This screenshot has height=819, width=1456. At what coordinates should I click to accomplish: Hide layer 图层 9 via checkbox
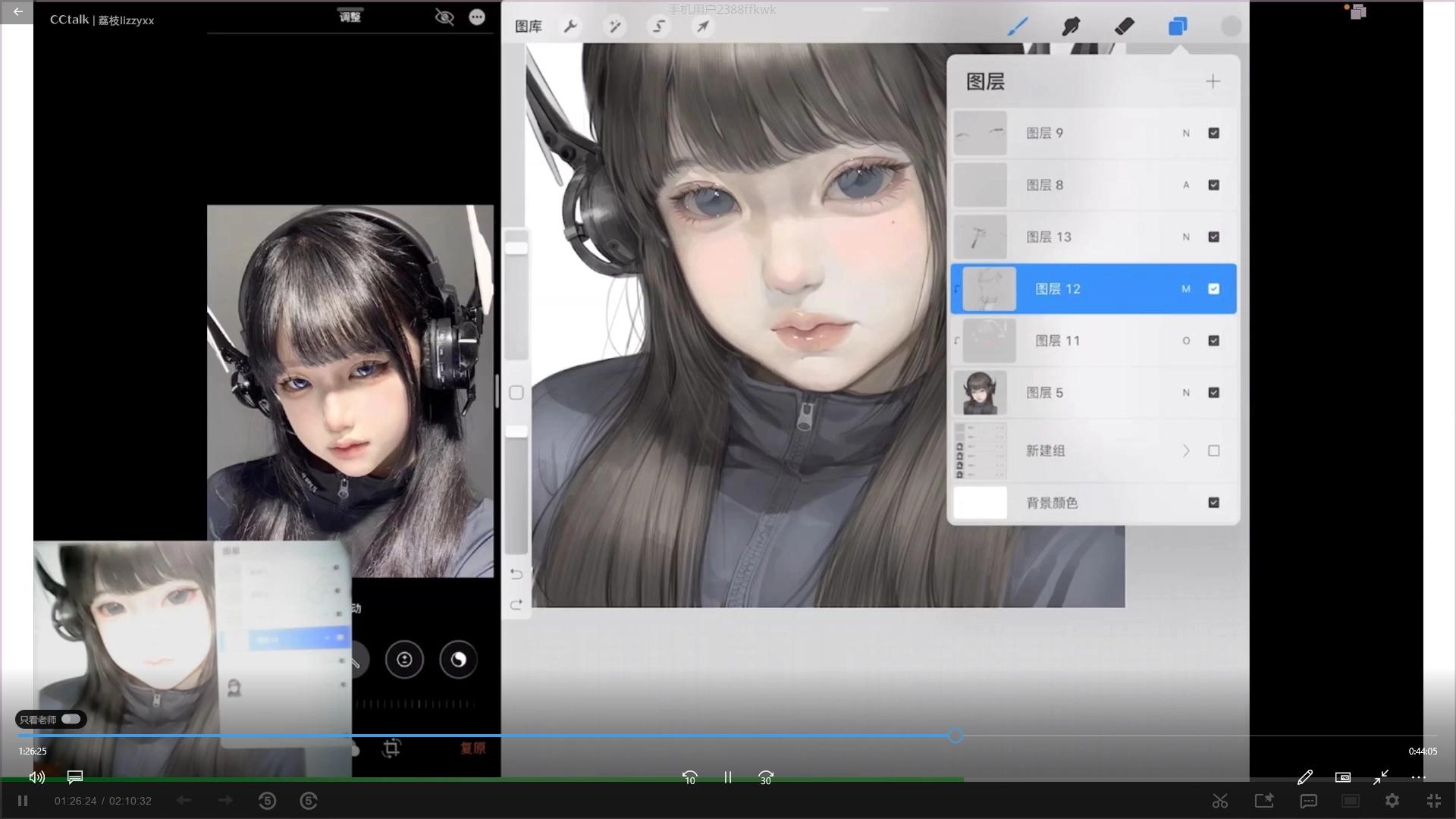1213,133
